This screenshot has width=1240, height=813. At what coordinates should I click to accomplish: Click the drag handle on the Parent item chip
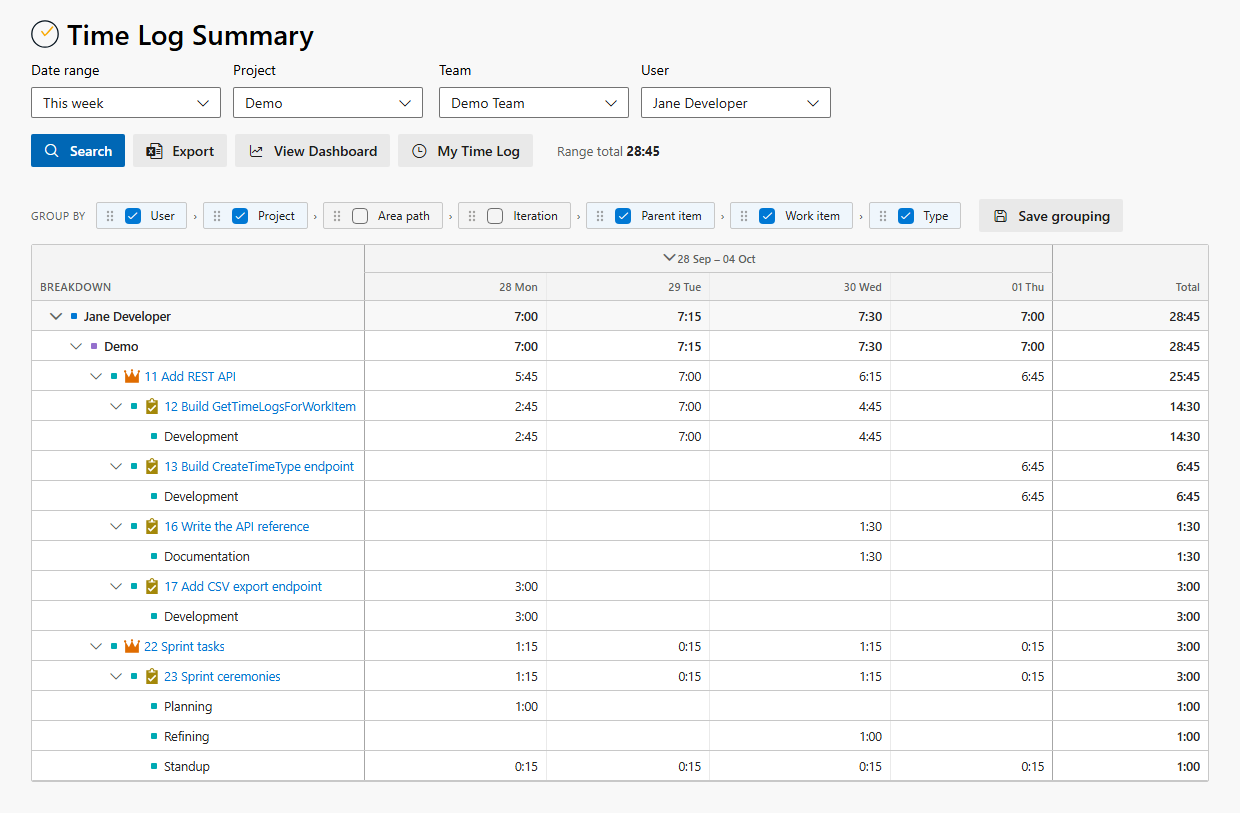pyautogui.click(x=600, y=216)
